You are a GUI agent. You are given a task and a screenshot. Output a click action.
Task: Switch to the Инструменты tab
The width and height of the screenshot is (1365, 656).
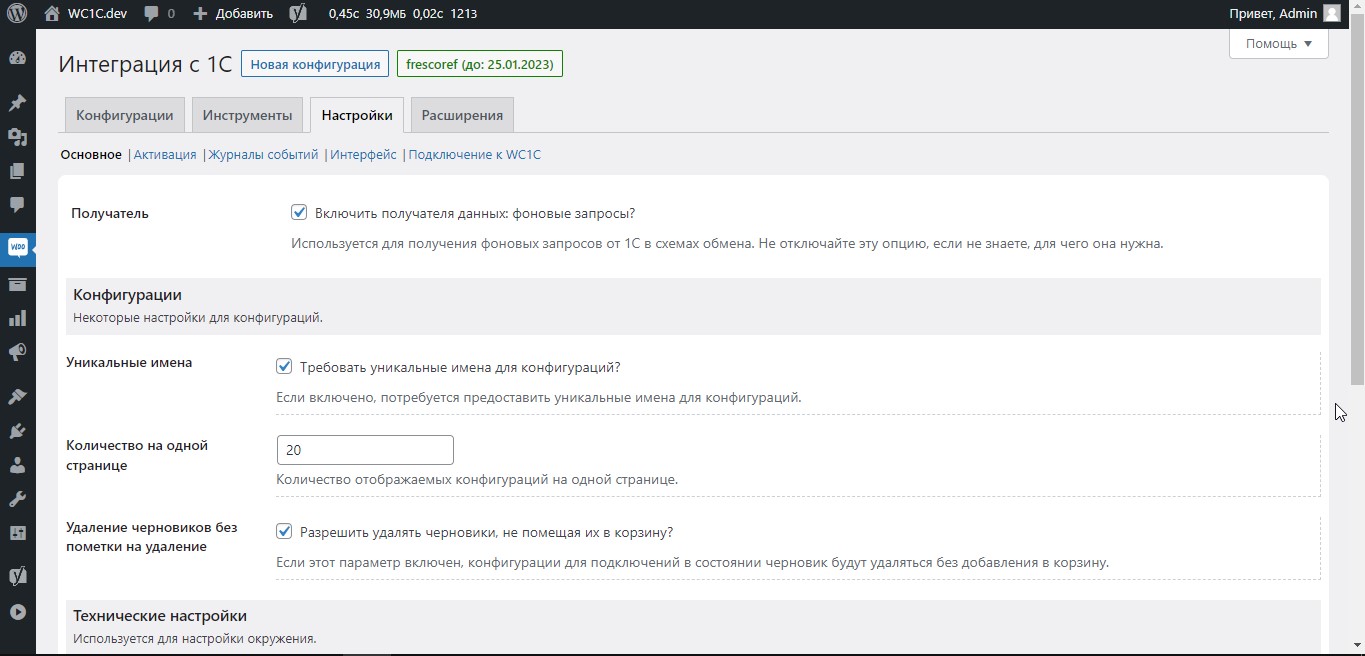[x=247, y=115]
